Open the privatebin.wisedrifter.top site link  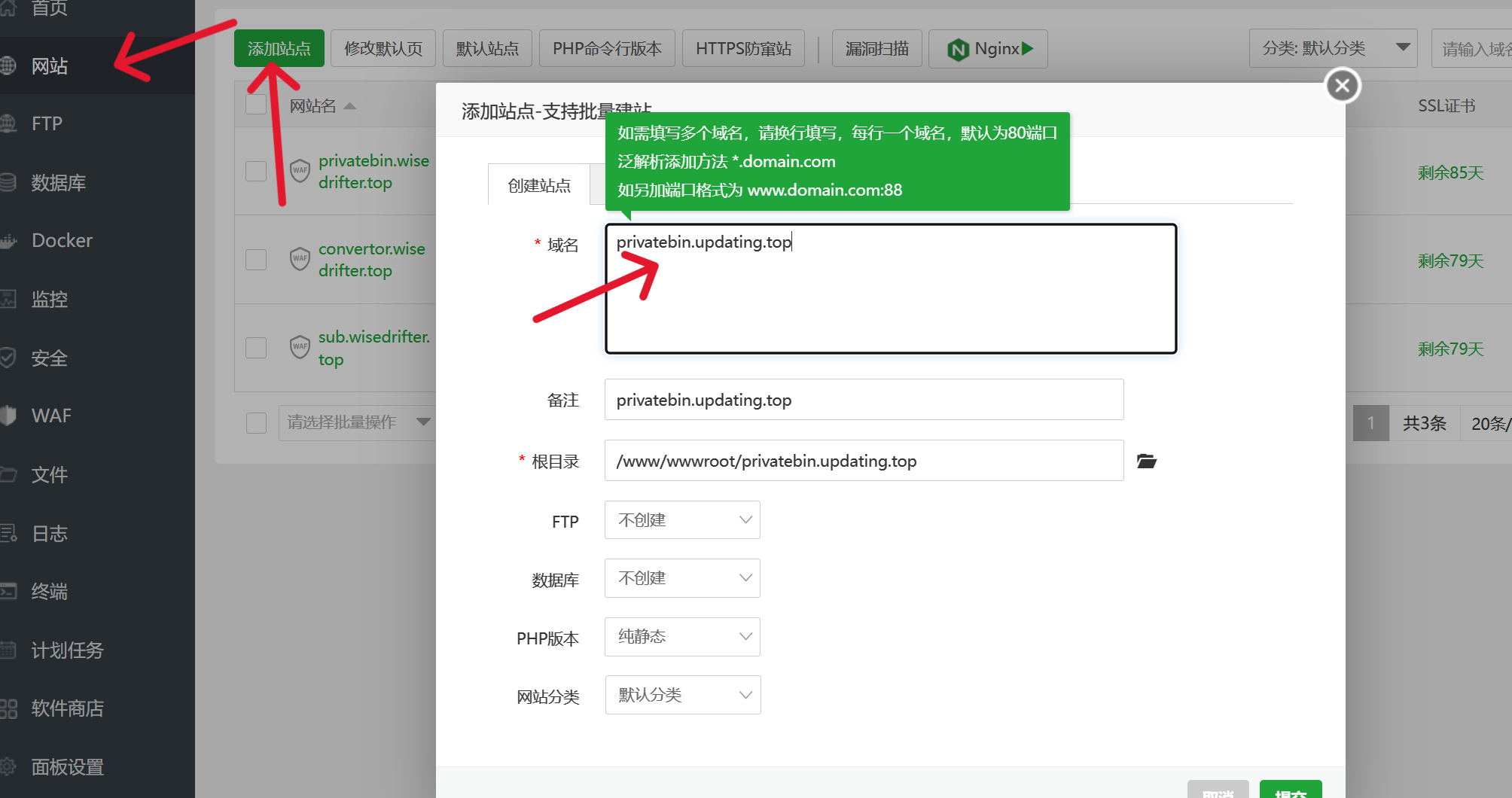click(373, 172)
